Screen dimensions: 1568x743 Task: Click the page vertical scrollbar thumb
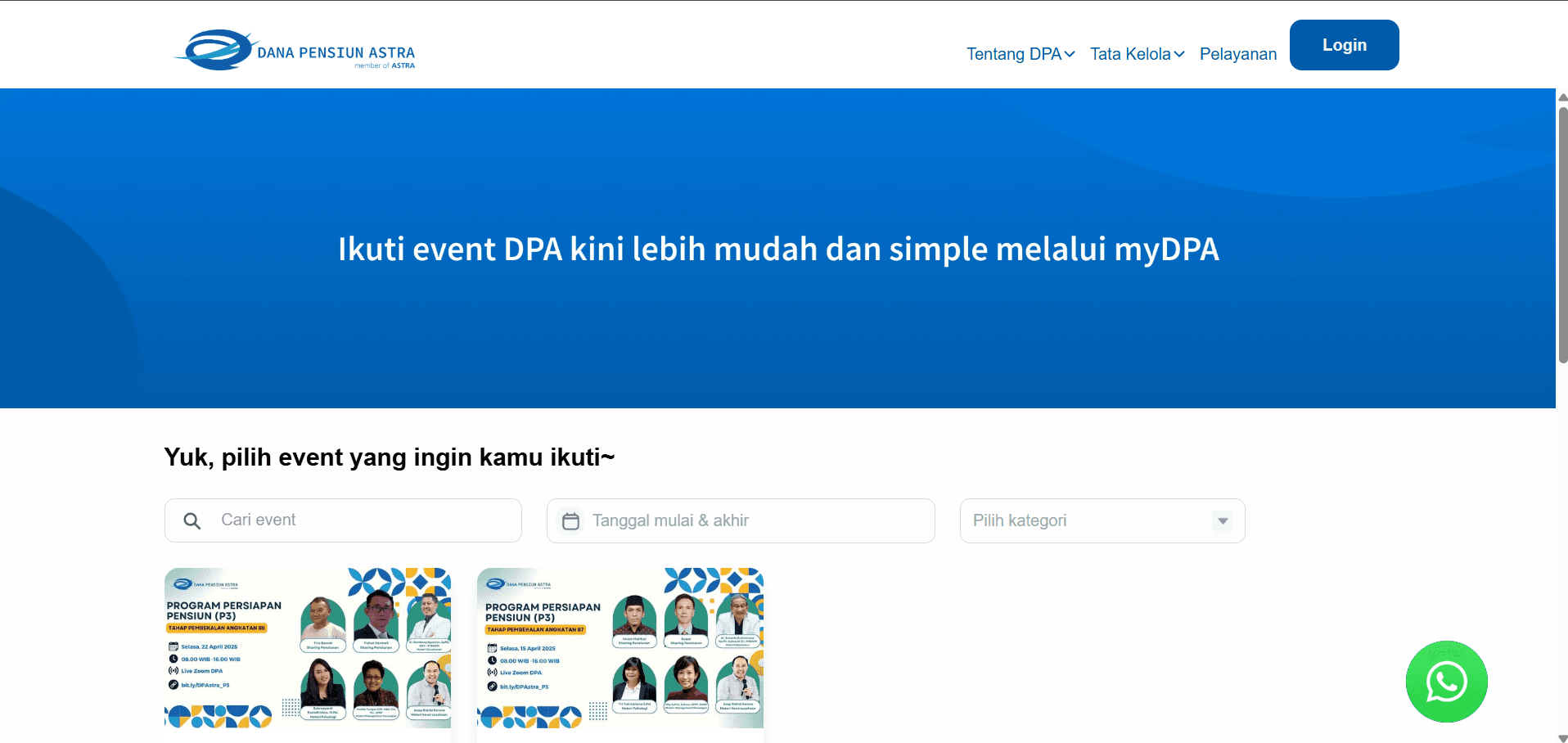(1562, 233)
